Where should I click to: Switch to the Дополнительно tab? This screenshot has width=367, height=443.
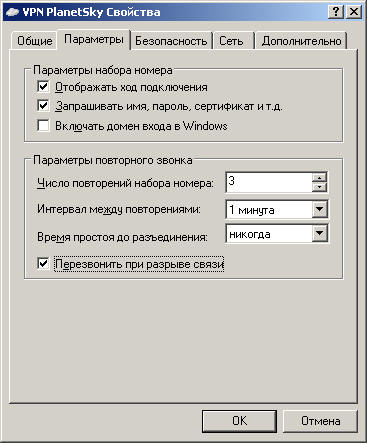tap(301, 41)
